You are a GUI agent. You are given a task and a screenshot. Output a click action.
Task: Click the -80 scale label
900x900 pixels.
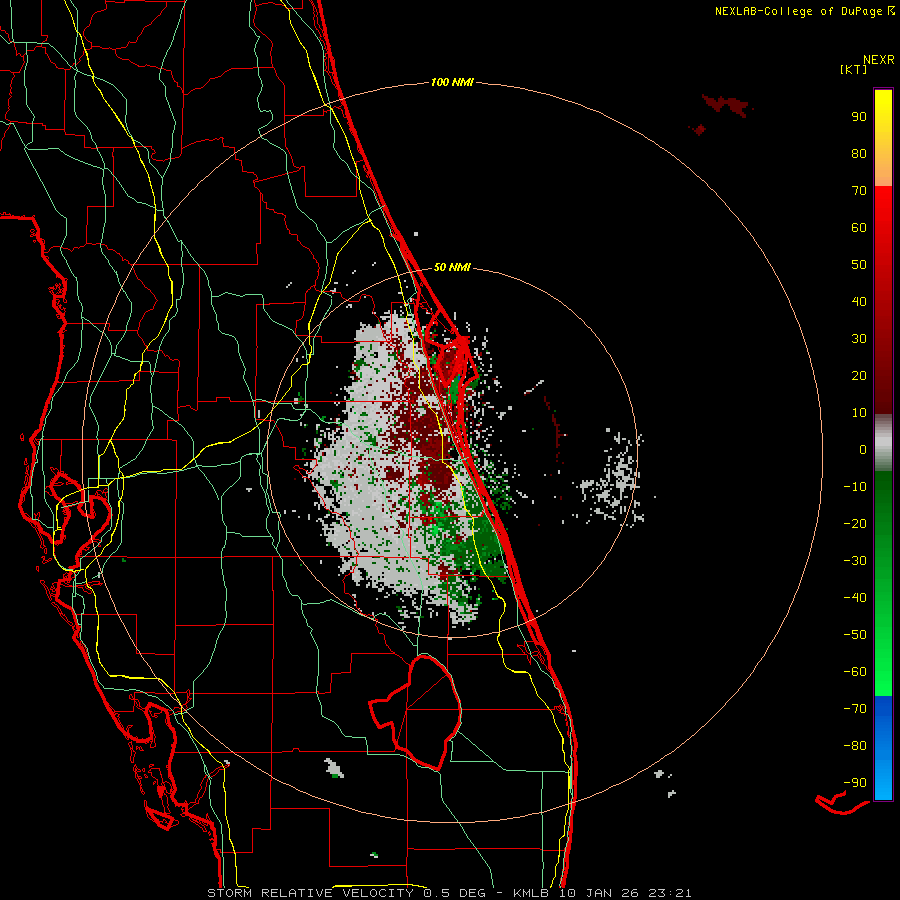tap(855, 746)
